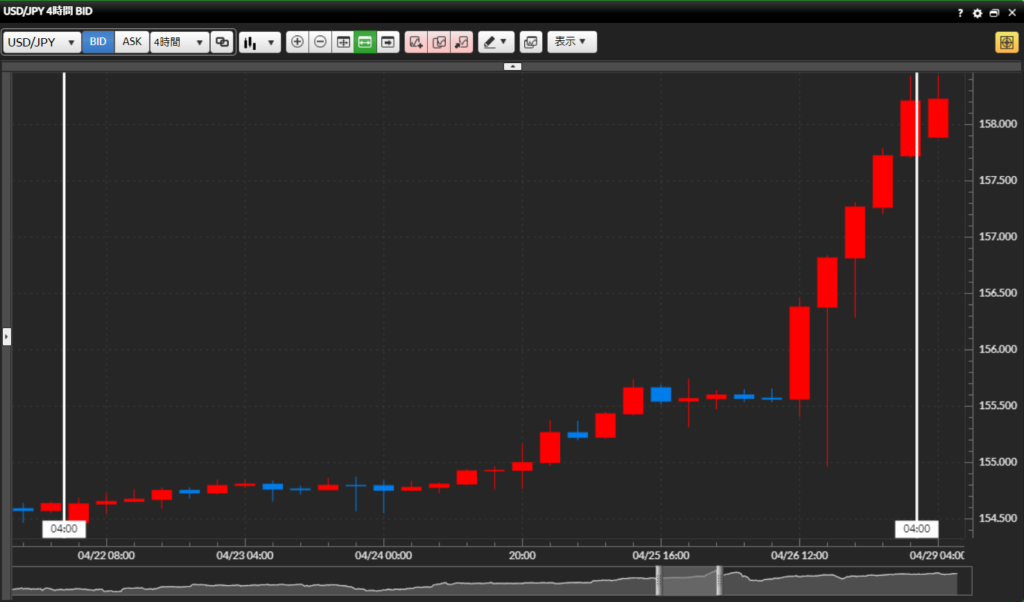Click the left handle of the overview range slider
The width and height of the screenshot is (1024, 602).
[x=659, y=579]
